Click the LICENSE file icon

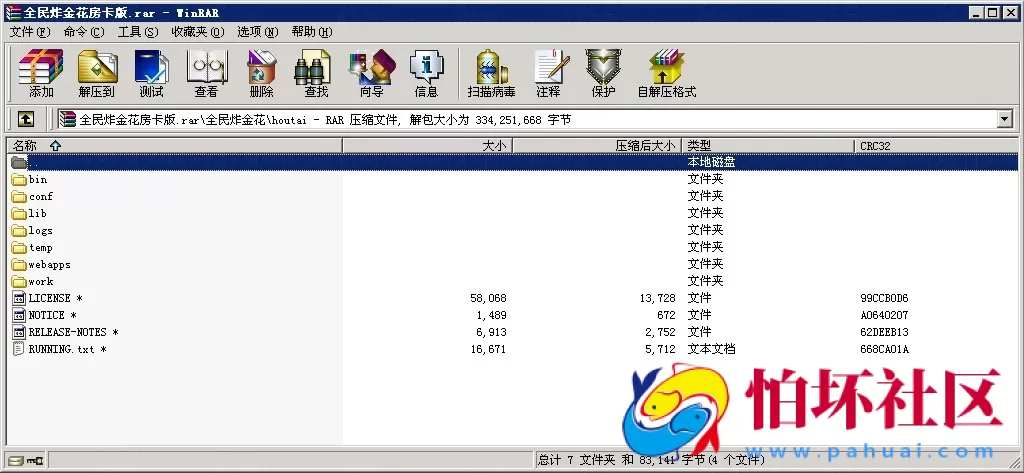(19, 298)
